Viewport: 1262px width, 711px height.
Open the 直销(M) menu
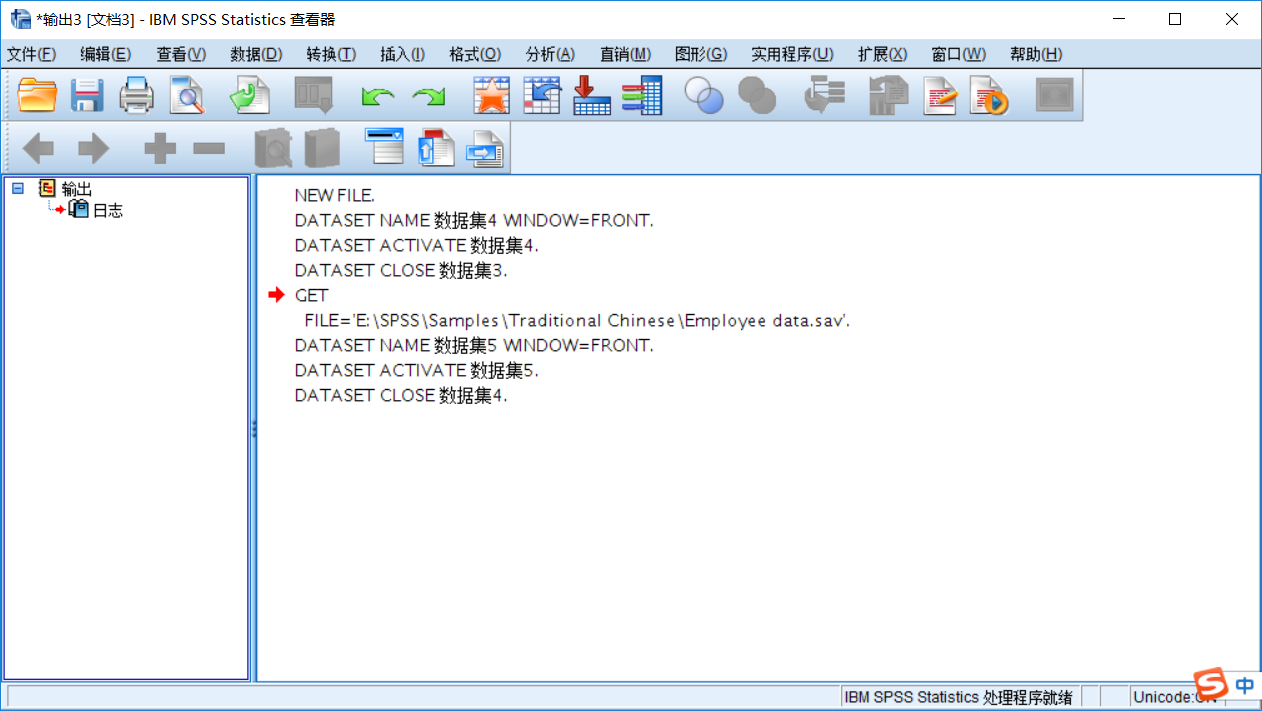coord(625,54)
